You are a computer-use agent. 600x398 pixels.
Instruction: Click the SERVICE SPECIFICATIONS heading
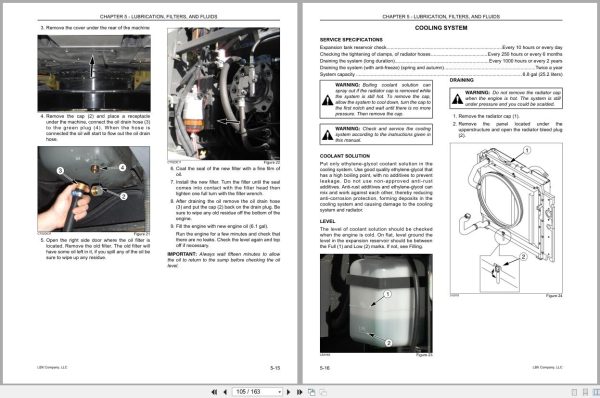pos(351,40)
